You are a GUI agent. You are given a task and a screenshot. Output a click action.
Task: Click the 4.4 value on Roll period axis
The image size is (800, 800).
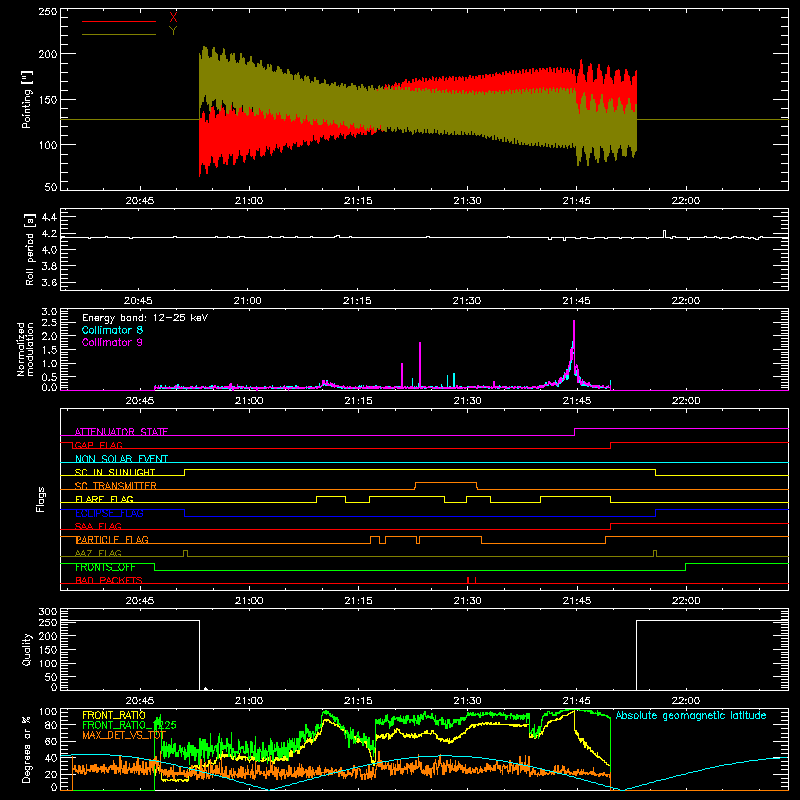(49, 217)
